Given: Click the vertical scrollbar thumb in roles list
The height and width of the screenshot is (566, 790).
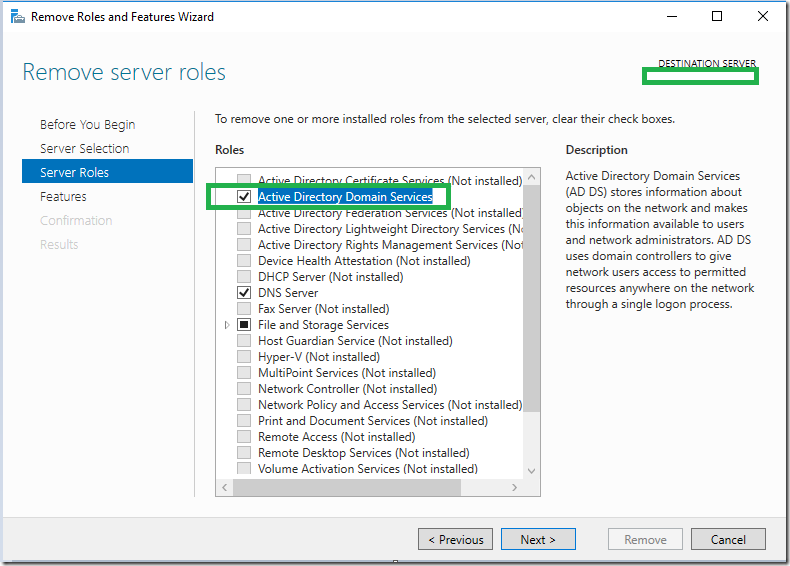Looking at the screenshot, I should point(532,298).
